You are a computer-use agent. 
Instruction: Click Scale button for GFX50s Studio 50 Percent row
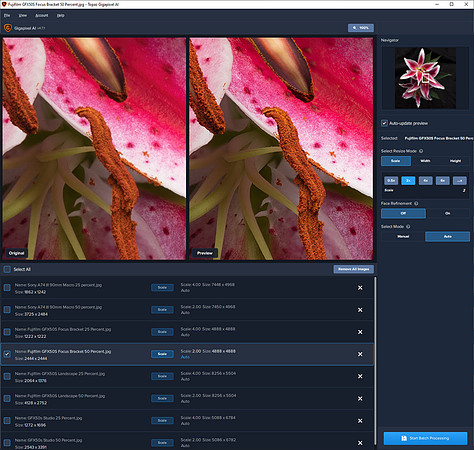pyautogui.click(x=162, y=443)
